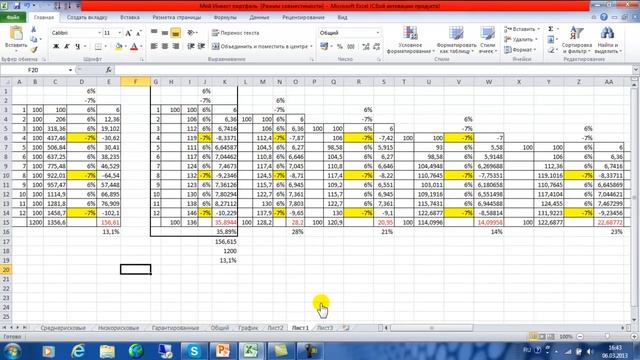Click the Decrease Indent icon

191,47
